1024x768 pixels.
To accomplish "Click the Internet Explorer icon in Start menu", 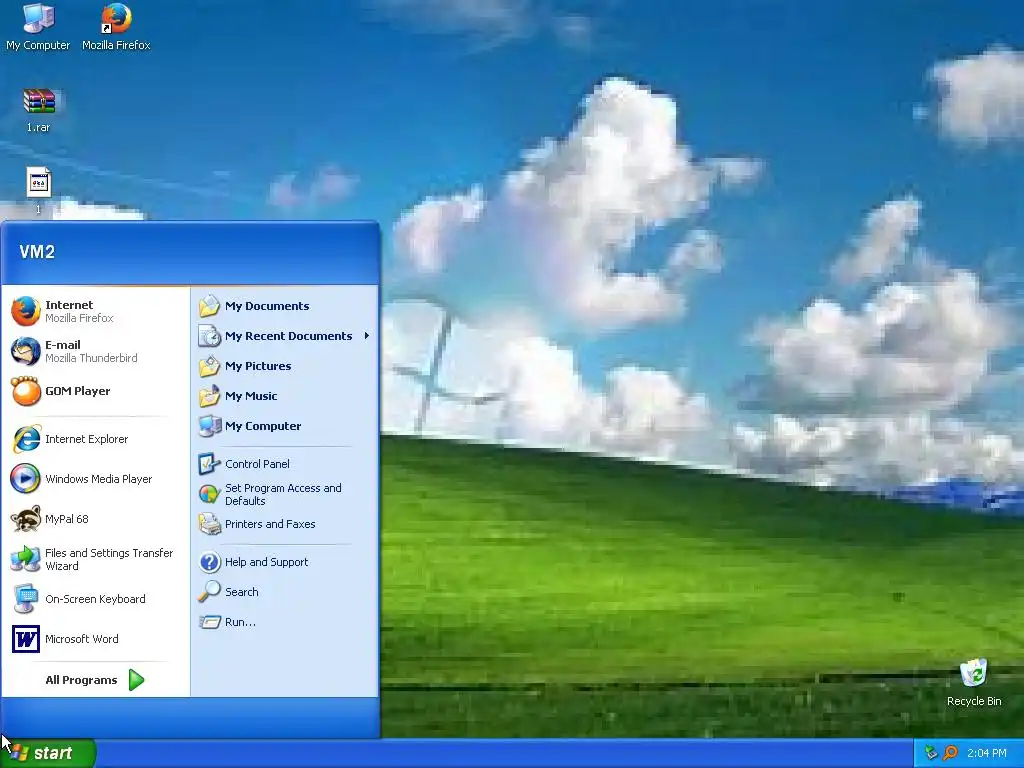I will click(26, 439).
